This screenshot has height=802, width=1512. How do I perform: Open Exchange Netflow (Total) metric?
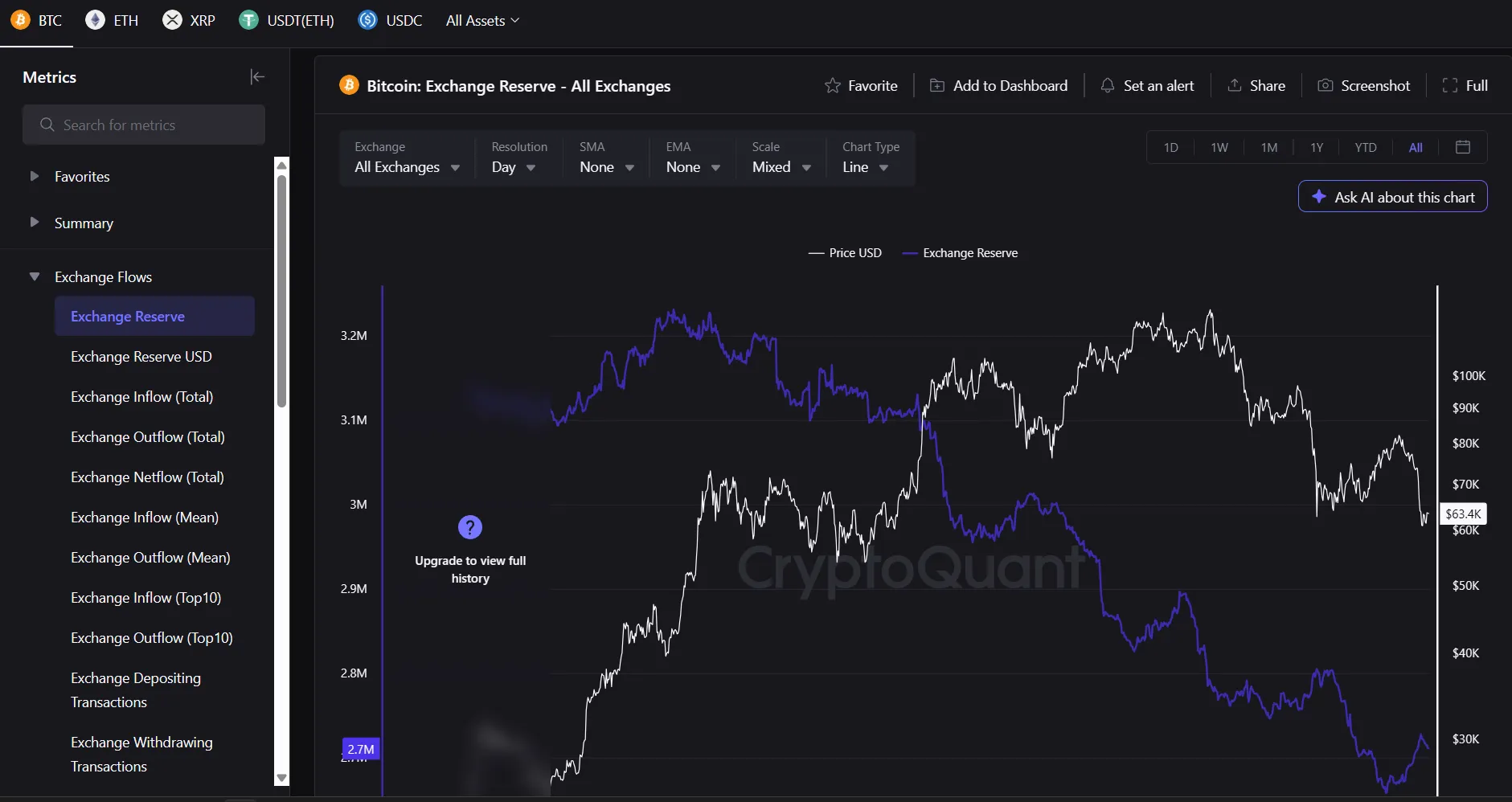[147, 477]
